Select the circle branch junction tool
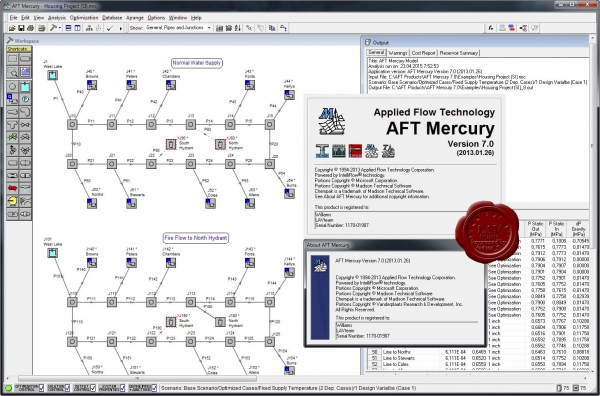600x396 pixels. point(13,86)
